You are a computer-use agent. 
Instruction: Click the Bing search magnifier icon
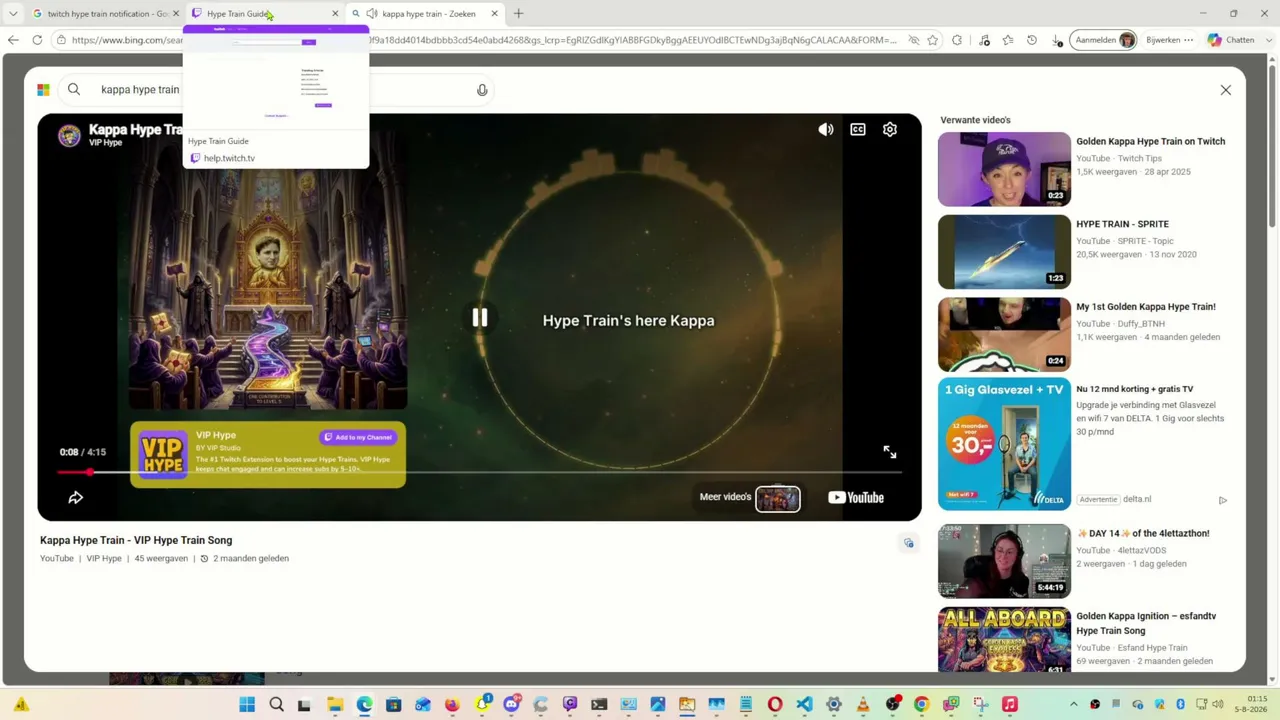[74, 89]
